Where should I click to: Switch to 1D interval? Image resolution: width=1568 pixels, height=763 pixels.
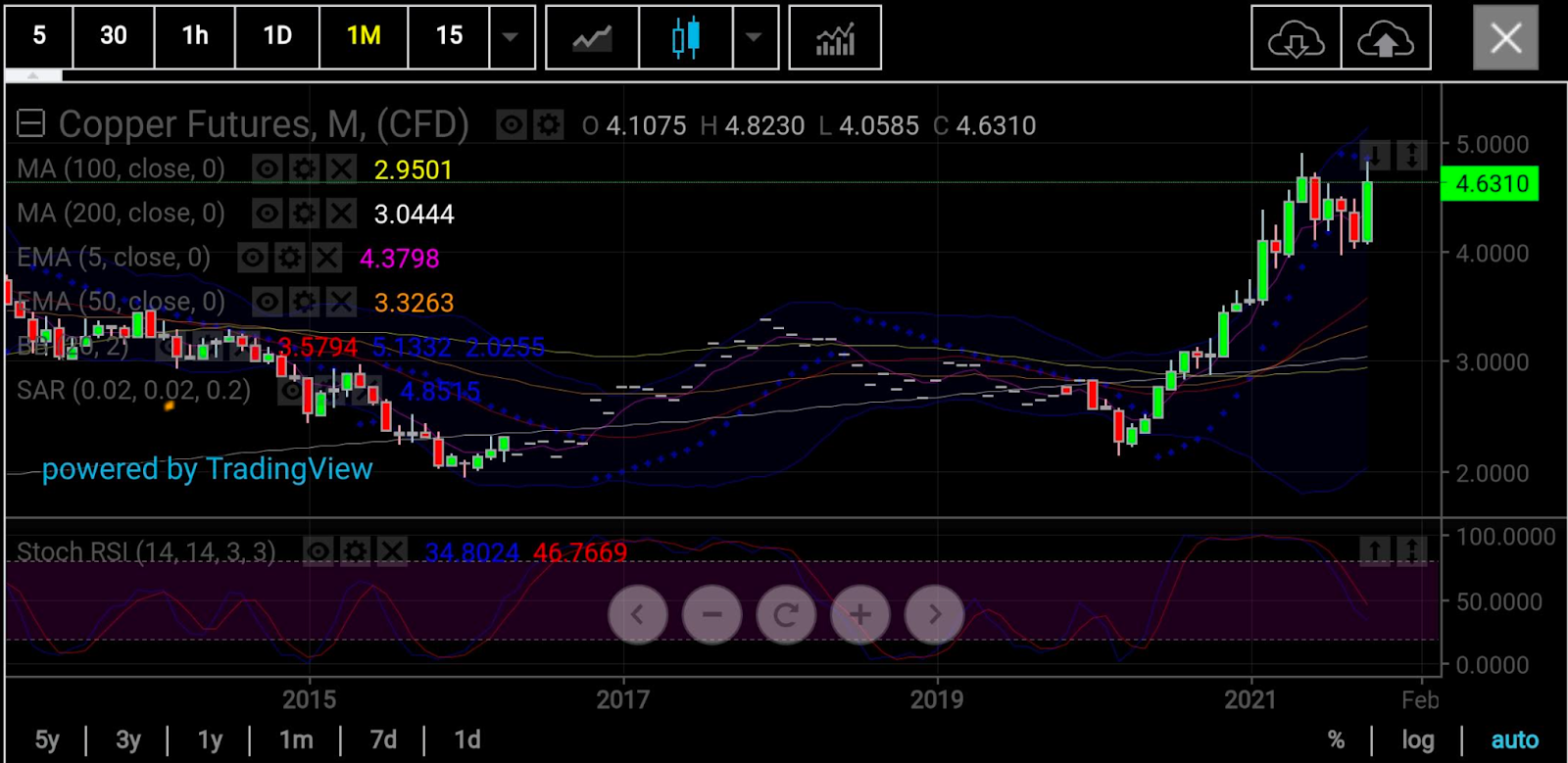point(277,36)
